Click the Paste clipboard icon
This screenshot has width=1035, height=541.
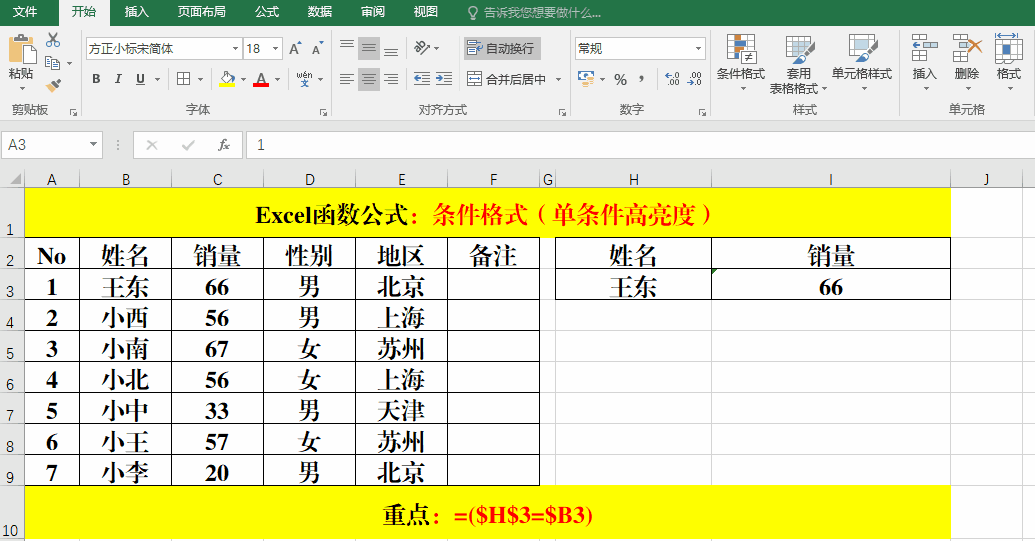tap(22, 51)
